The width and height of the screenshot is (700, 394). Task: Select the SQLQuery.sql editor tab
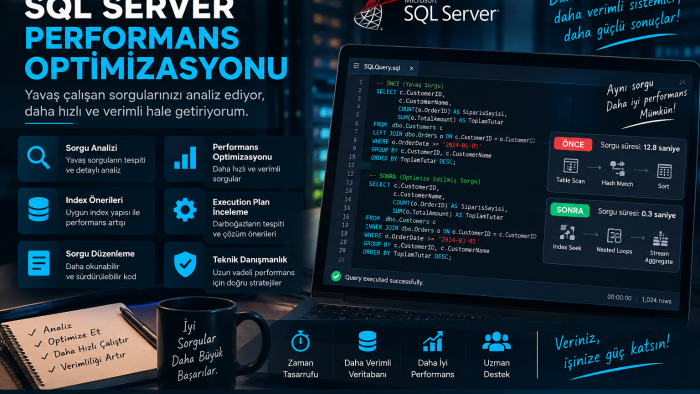click(383, 67)
